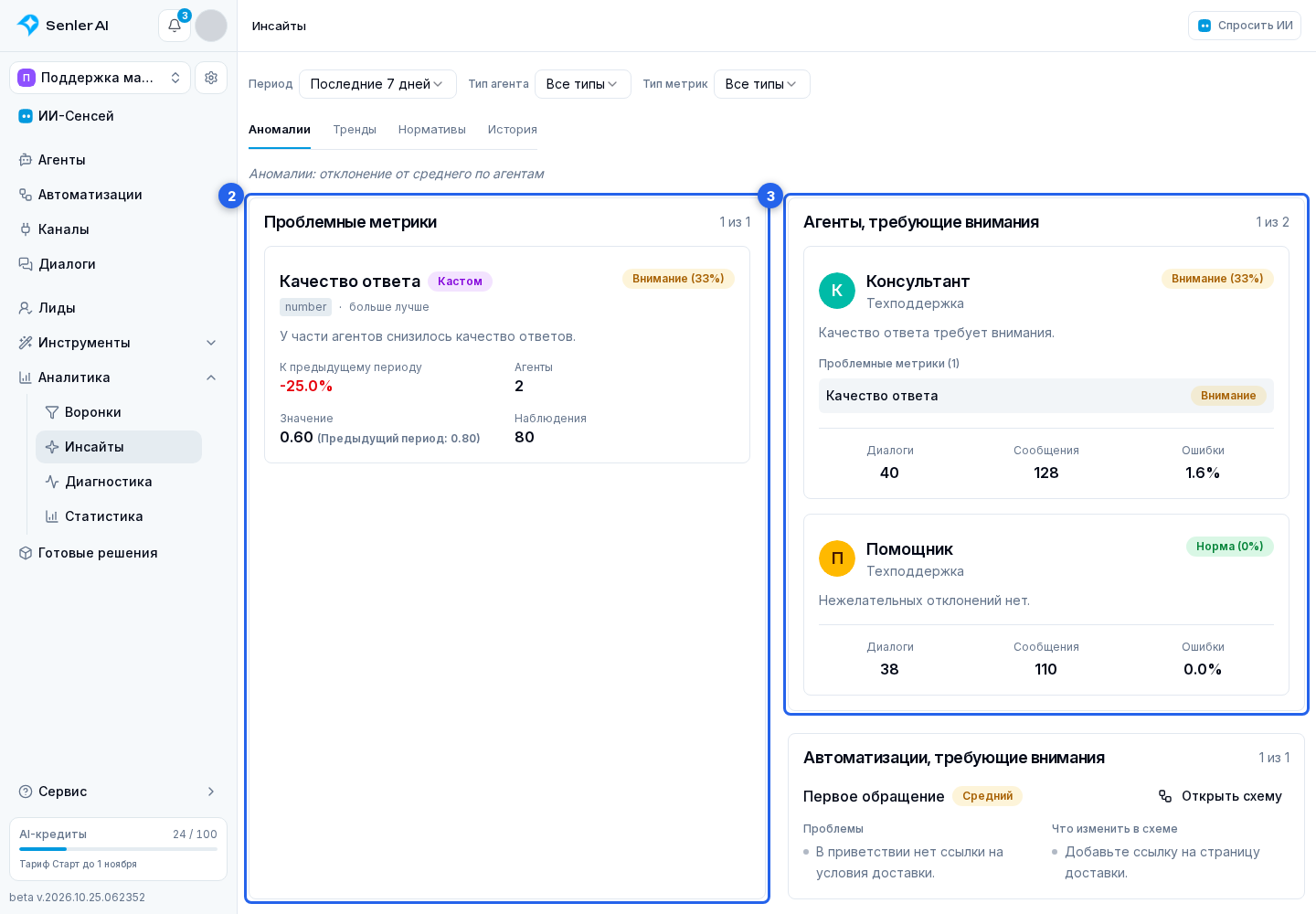Open workspace settings gear icon
The height and width of the screenshot is (914, 1316).
tap(211, 78)
